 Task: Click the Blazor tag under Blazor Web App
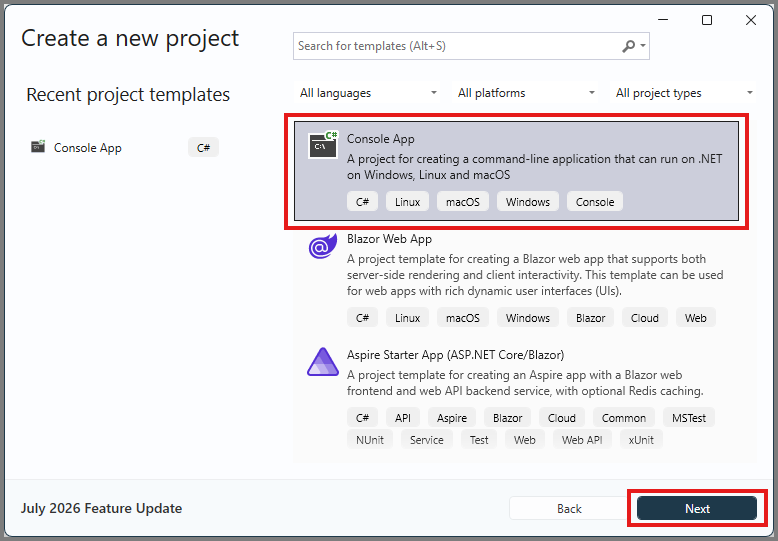click(x=590, y=318)
